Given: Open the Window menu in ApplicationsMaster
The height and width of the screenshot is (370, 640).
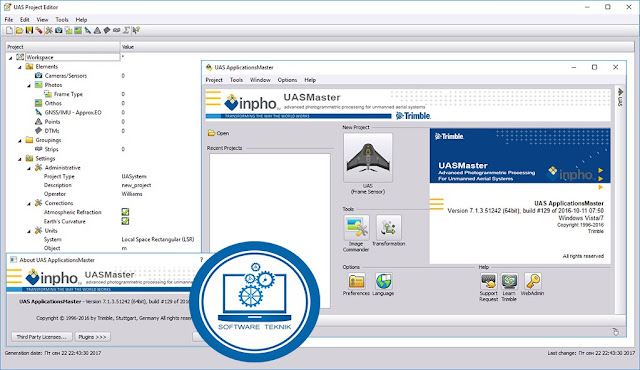Looking at the screenshot, I should click(x=260, y=80).
